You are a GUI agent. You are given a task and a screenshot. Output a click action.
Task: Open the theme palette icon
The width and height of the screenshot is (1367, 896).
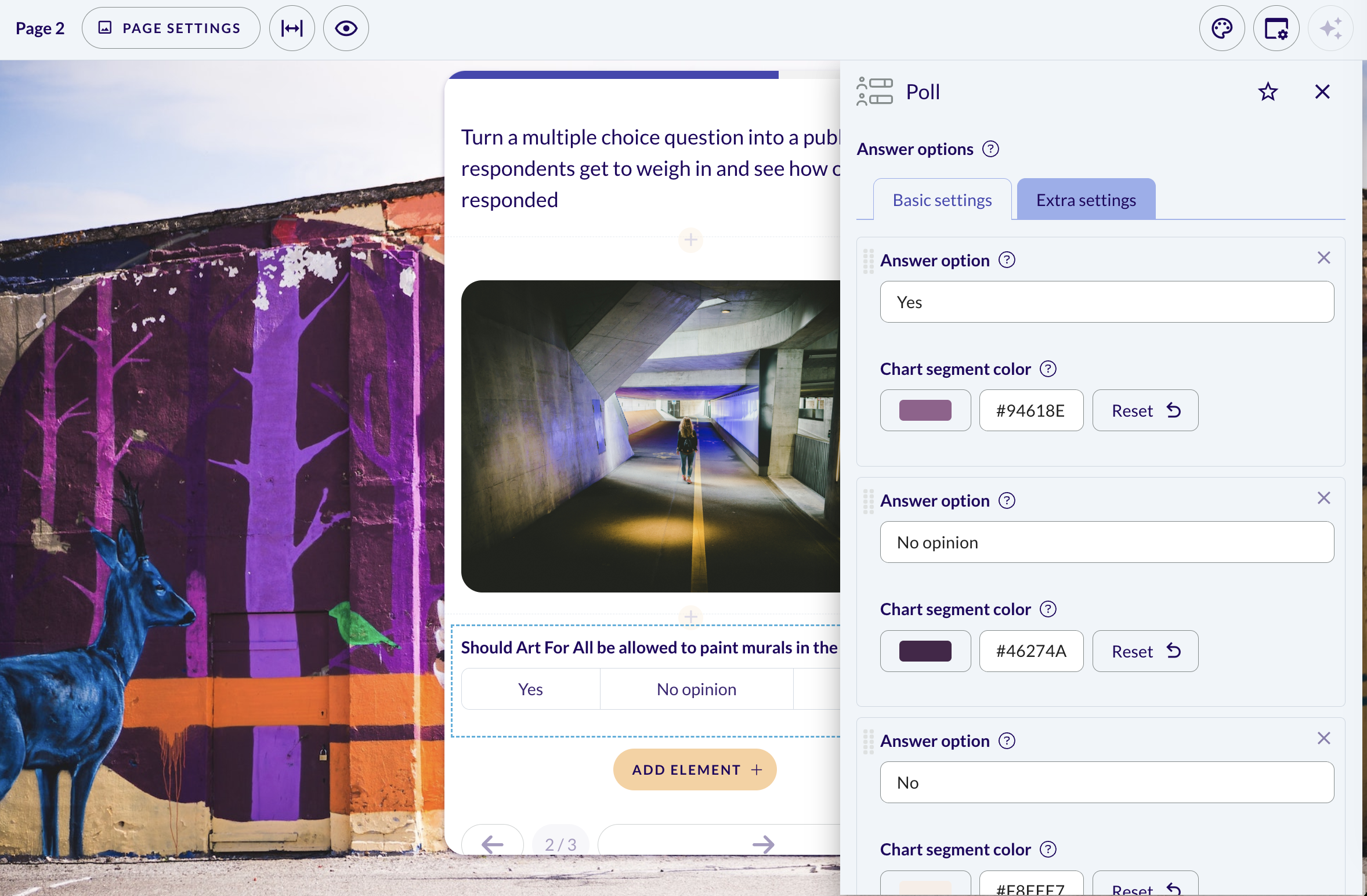click(1221, 28)
